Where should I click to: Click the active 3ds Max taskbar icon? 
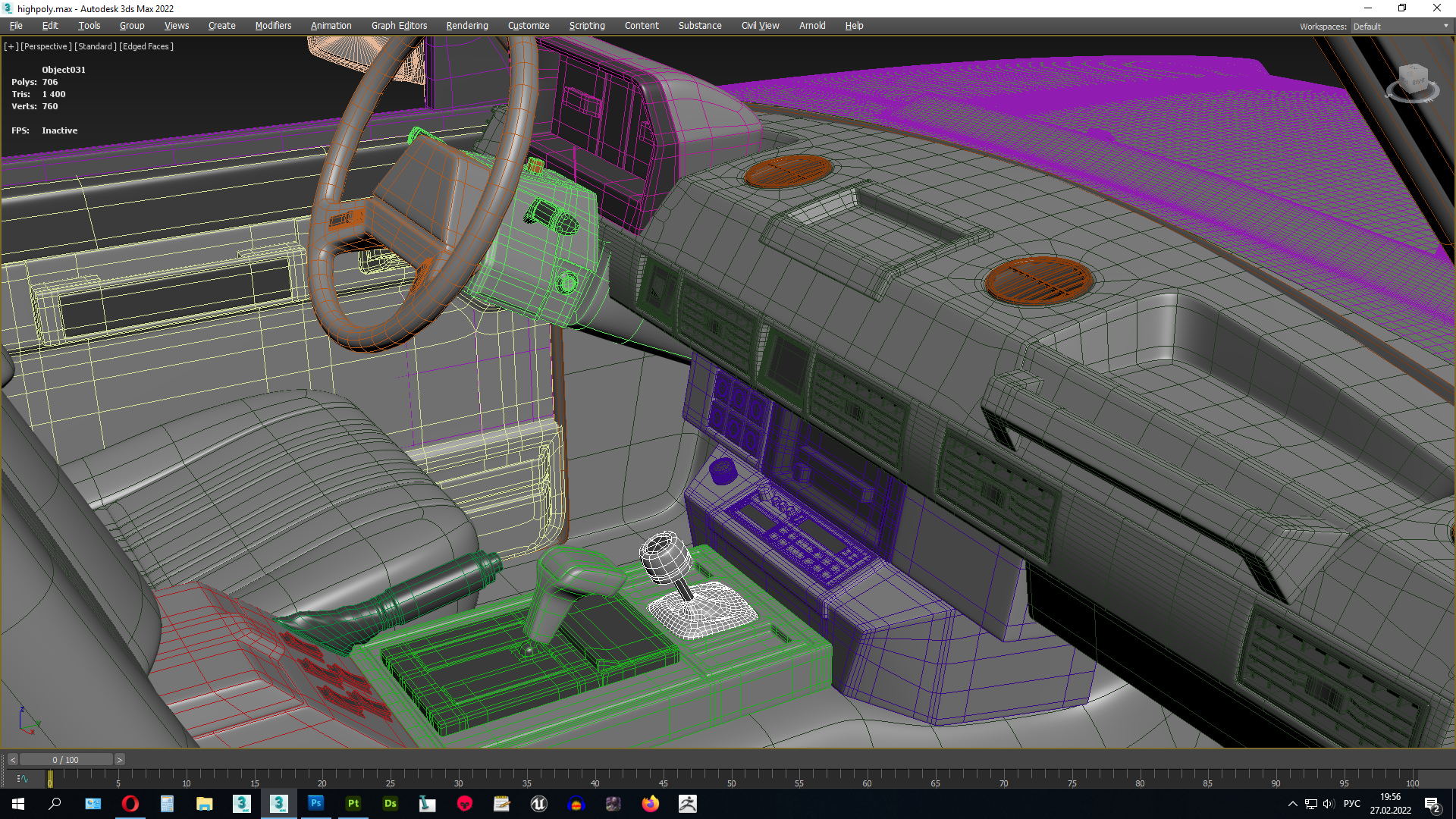coord(279,804)
